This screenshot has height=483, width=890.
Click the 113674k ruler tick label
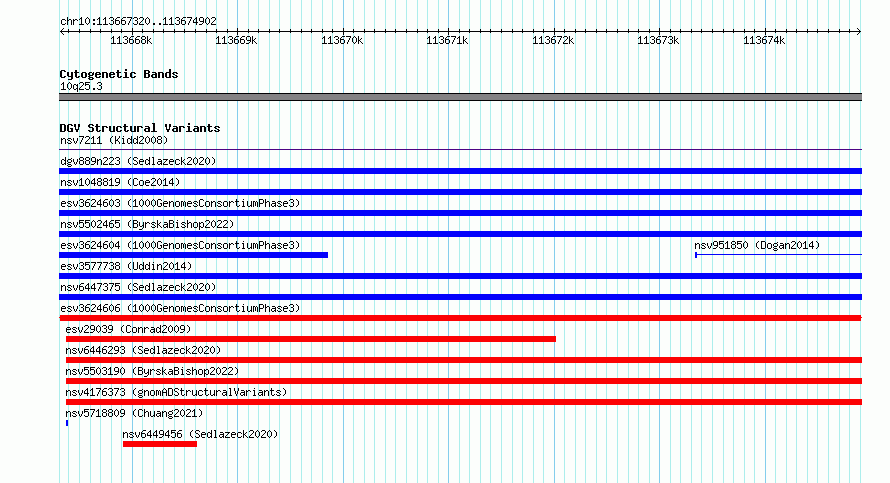pyautogui.click(x=764, y=41)
